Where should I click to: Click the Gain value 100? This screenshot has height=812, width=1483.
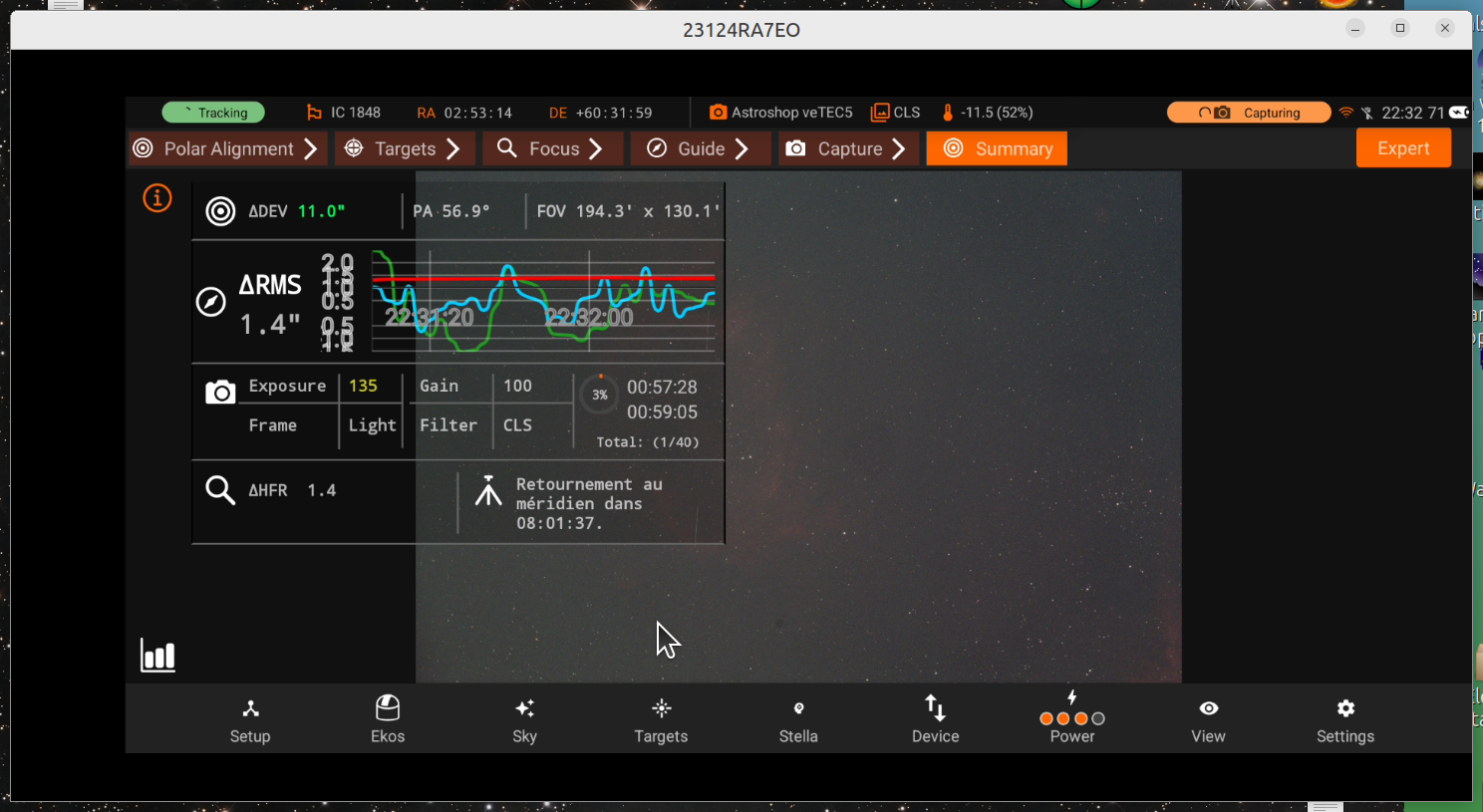(517, 386)
